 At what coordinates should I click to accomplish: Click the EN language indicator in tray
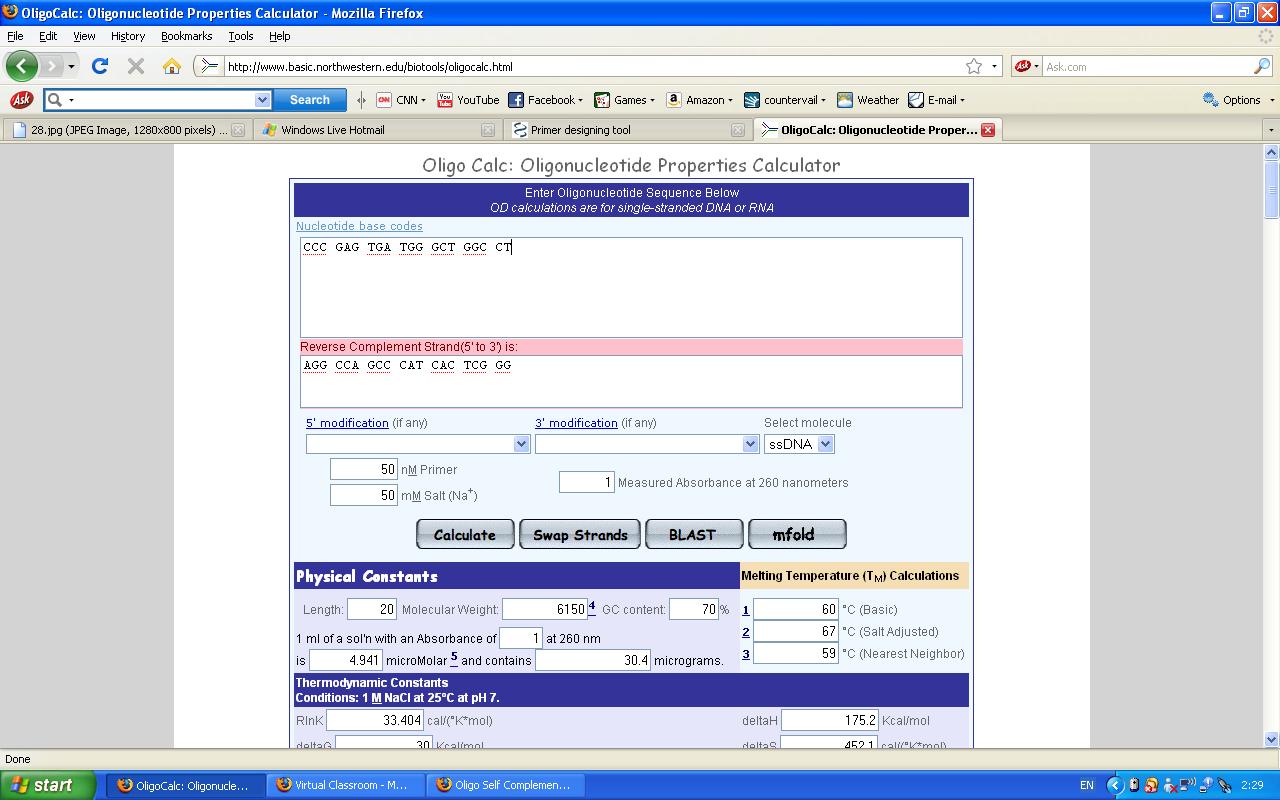[x=1086, y=785]
